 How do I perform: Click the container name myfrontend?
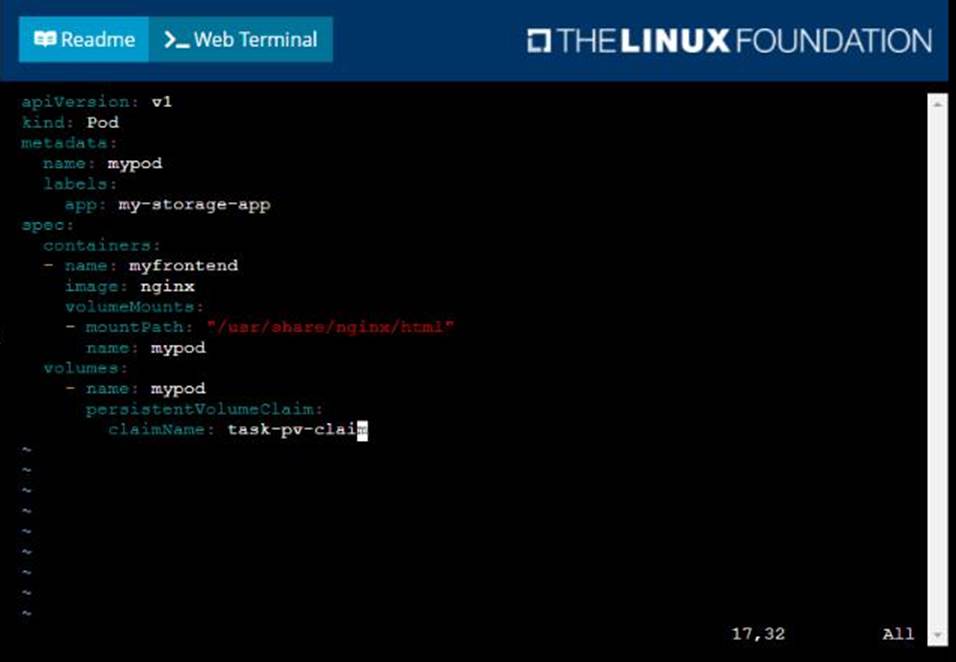[184, 266]
